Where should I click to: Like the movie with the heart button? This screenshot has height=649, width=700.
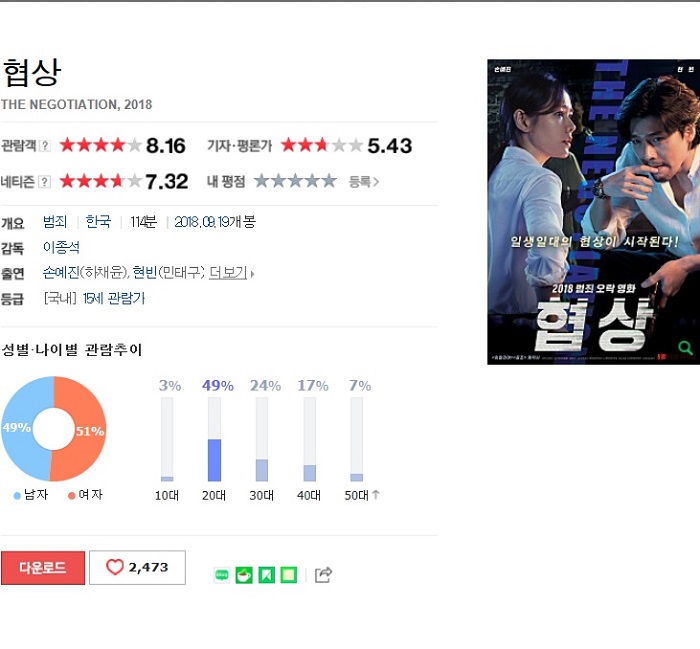(138, 567)
